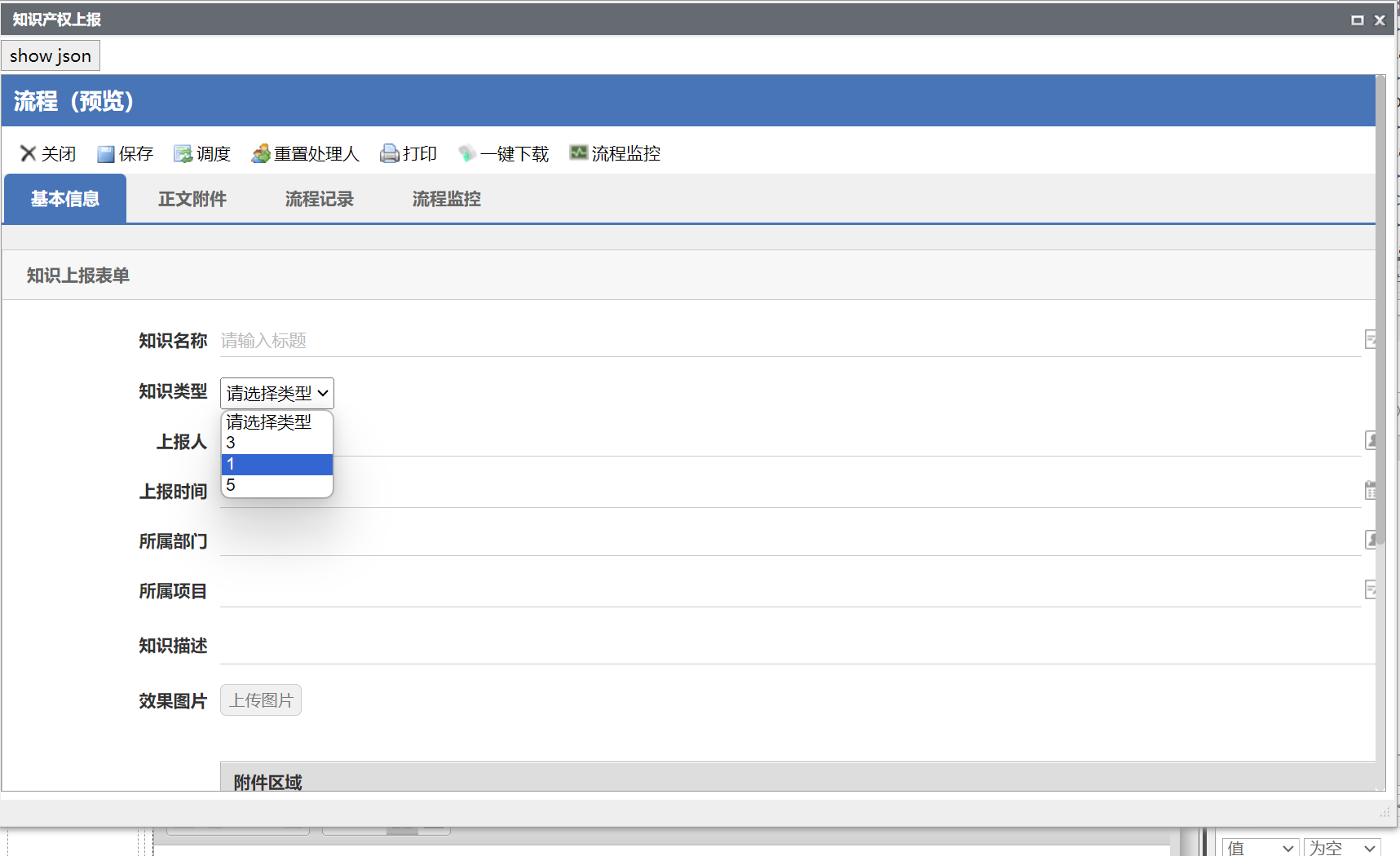Select option 请选择类型 in the dropdown list
The width and height of the screenshot is (1400, 856).
(x=277, y=422)
